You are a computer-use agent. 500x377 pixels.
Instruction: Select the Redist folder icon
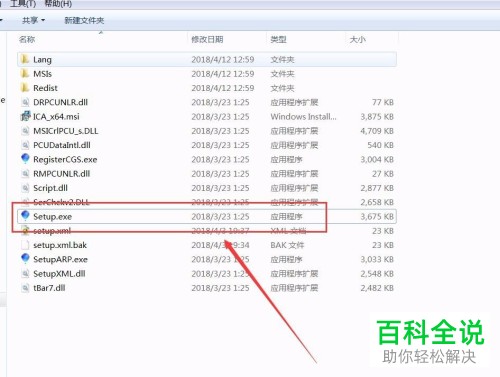click(25, 88)
